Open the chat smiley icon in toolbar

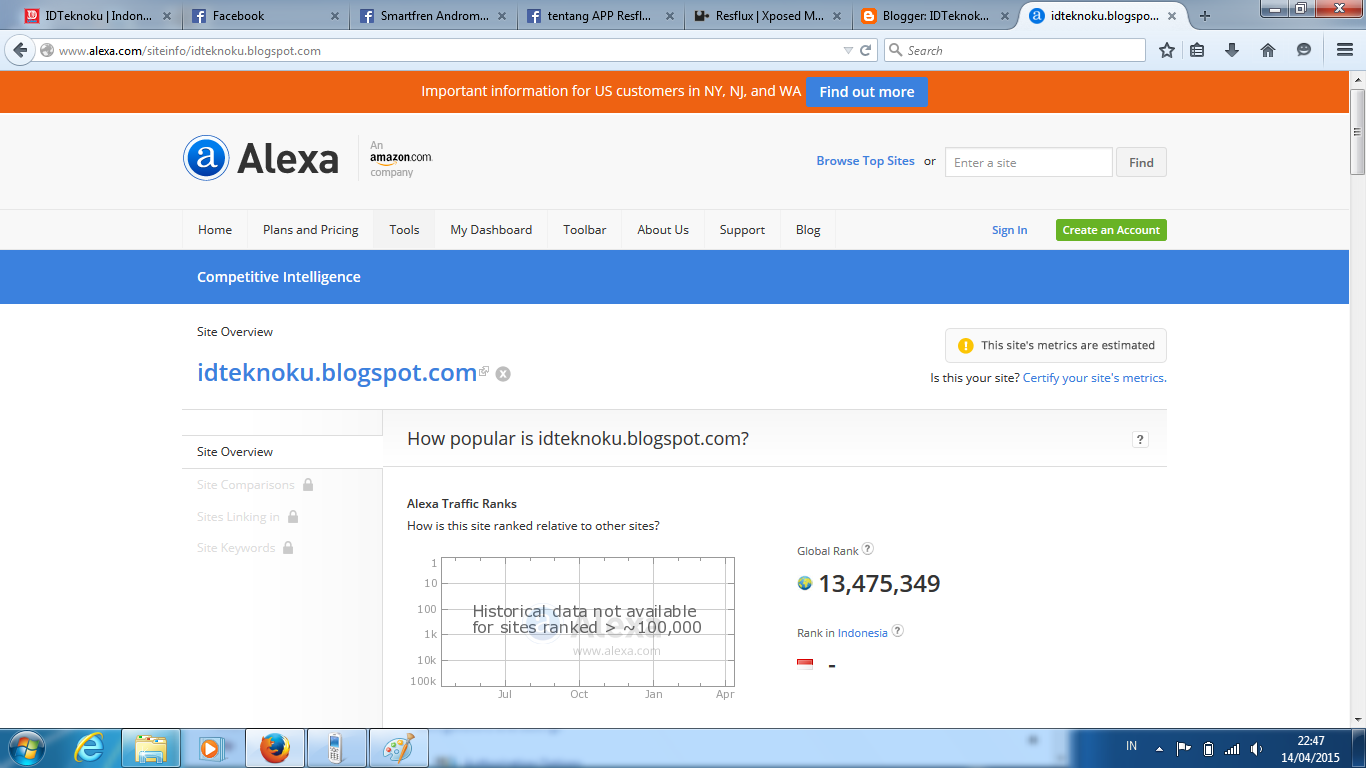pos(1304,50)
